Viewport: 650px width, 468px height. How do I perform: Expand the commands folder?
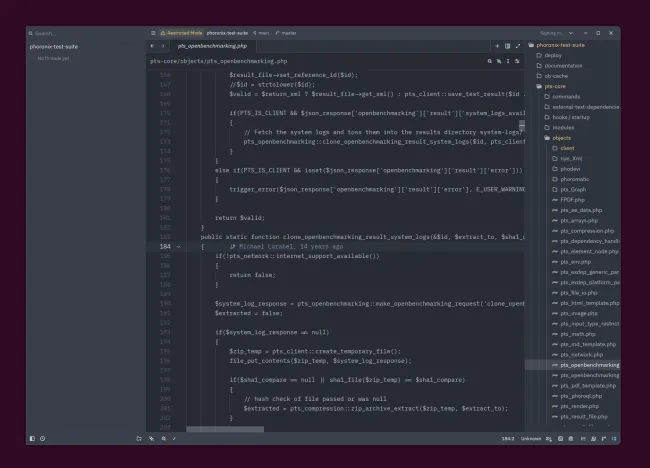tap(562, 97)
